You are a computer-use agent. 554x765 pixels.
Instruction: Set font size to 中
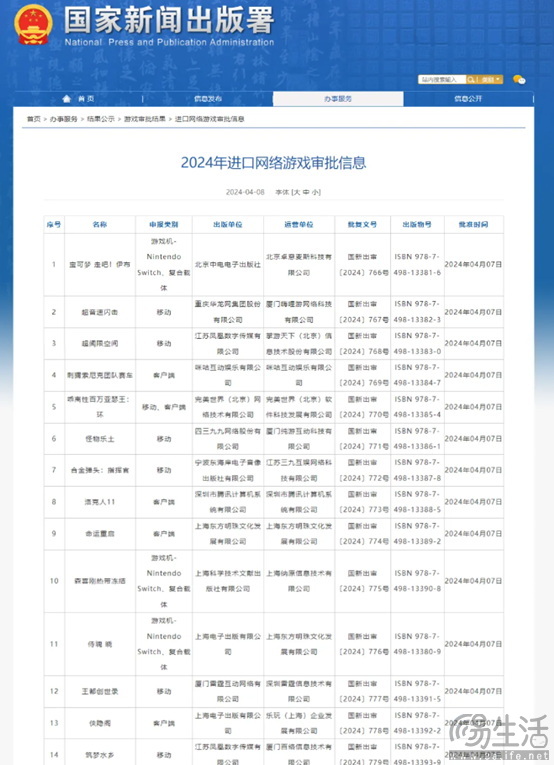[306, 192]
